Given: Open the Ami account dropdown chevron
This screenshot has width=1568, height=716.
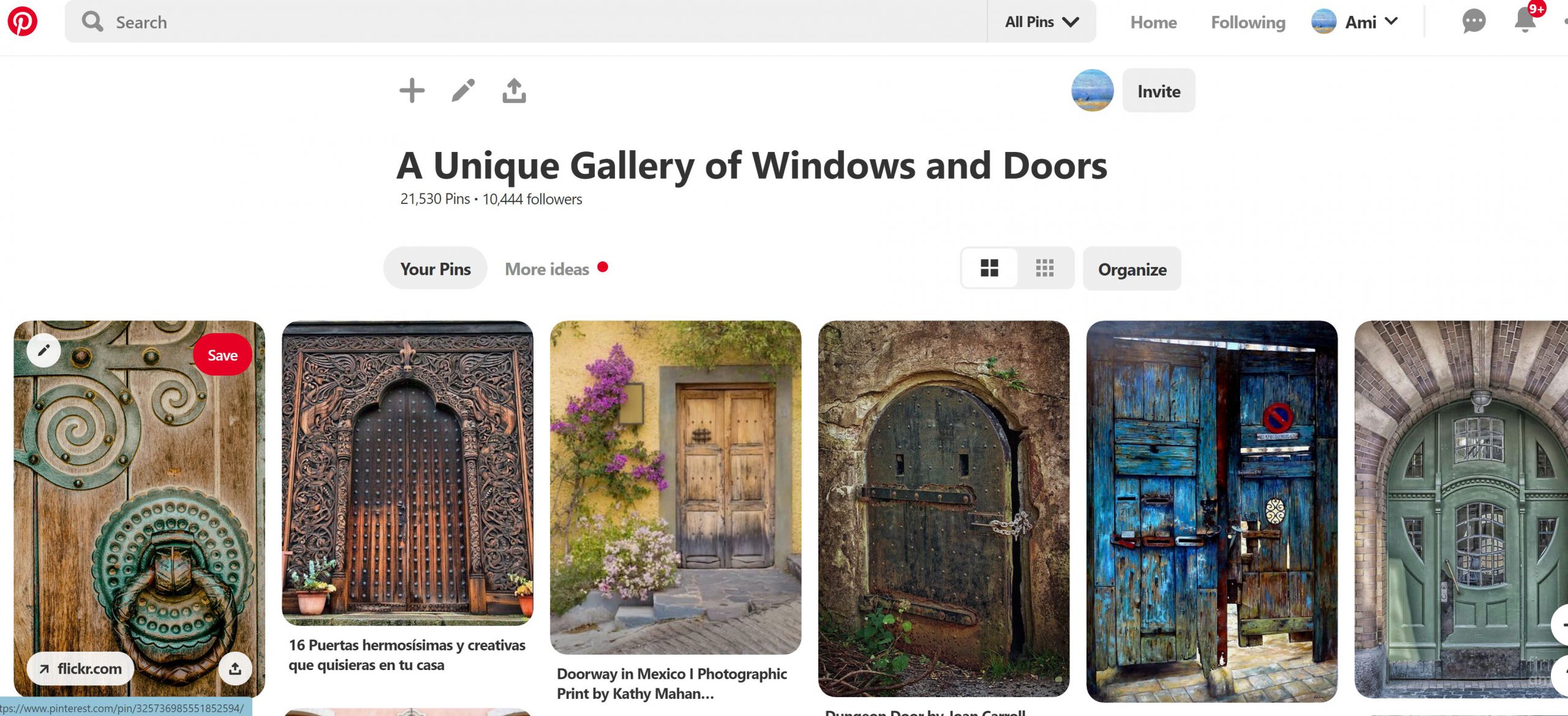Looking at the screenshot, I should 1392,21.
